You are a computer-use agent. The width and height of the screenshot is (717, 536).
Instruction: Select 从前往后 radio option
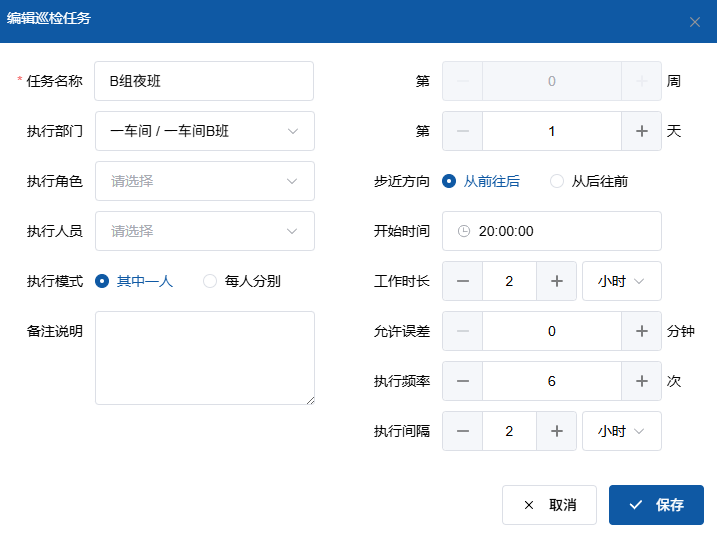[x=450, y=181]
